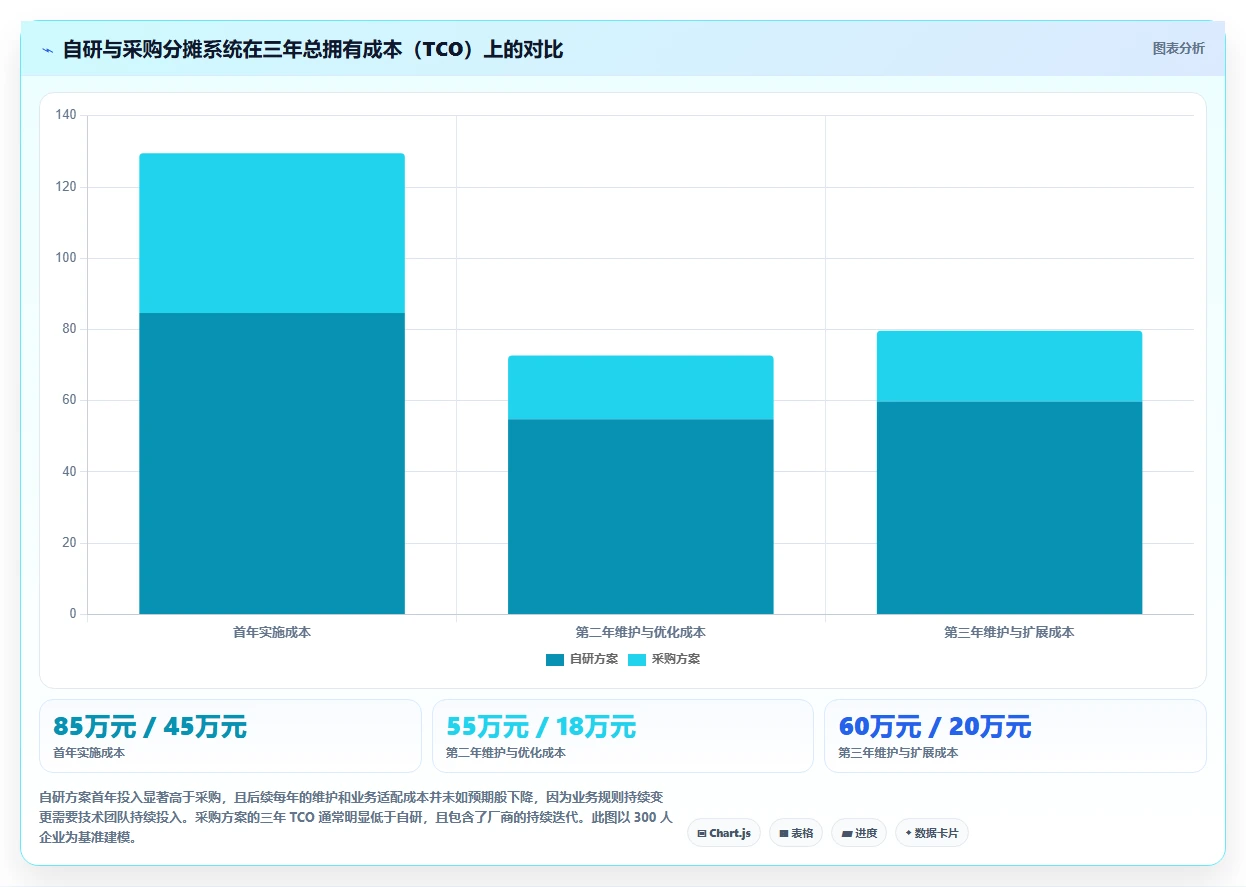Image resolution: width=1246 pixels, height=887 pixels.
Task: Select the Chart.js tag chip
Action: pos(724,833)
